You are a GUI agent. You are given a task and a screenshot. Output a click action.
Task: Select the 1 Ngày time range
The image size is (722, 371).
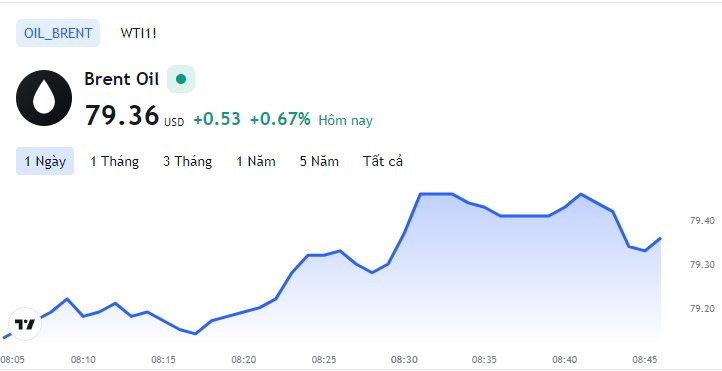45,161
